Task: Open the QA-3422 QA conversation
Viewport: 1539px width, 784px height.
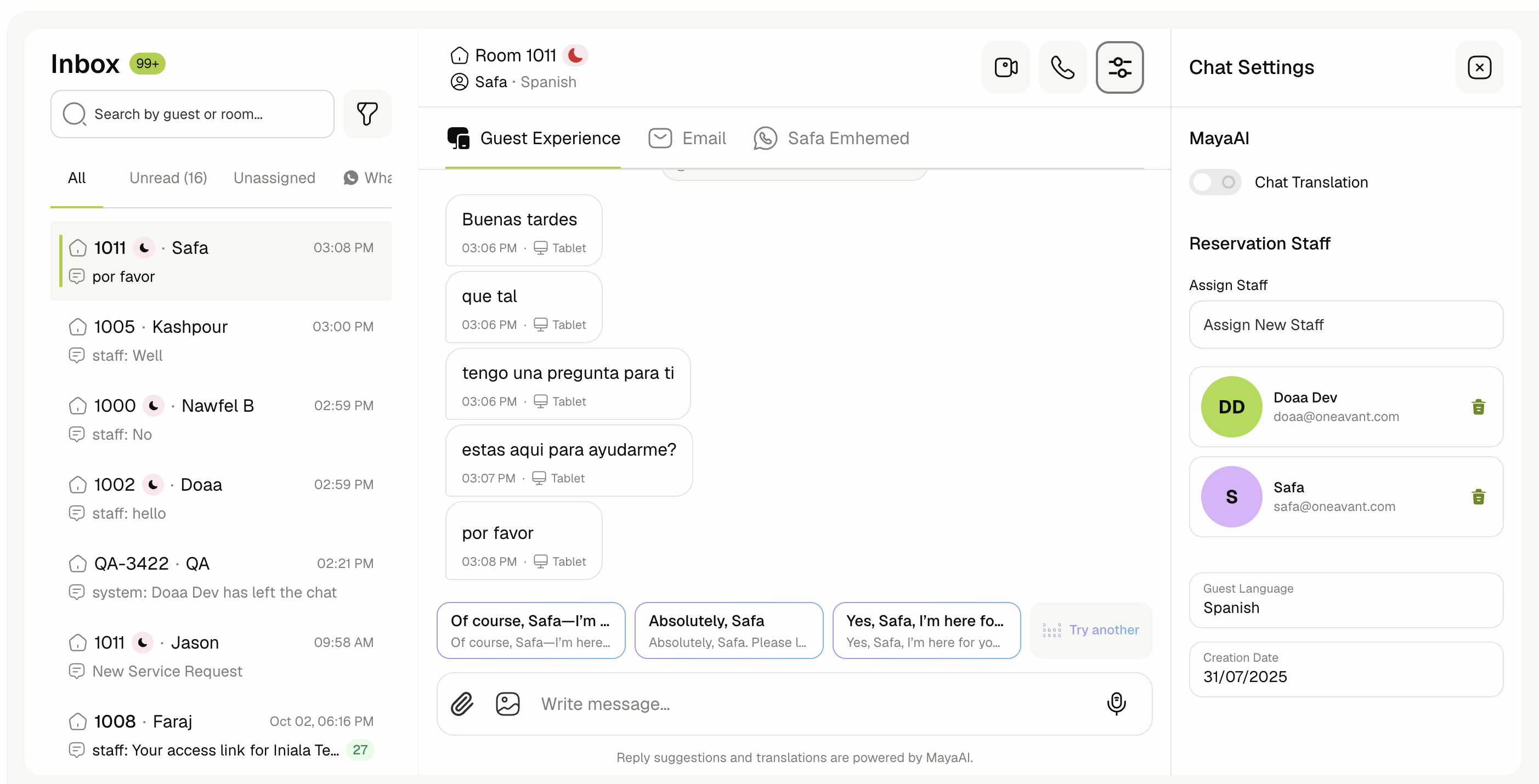Action: point(221,577)
